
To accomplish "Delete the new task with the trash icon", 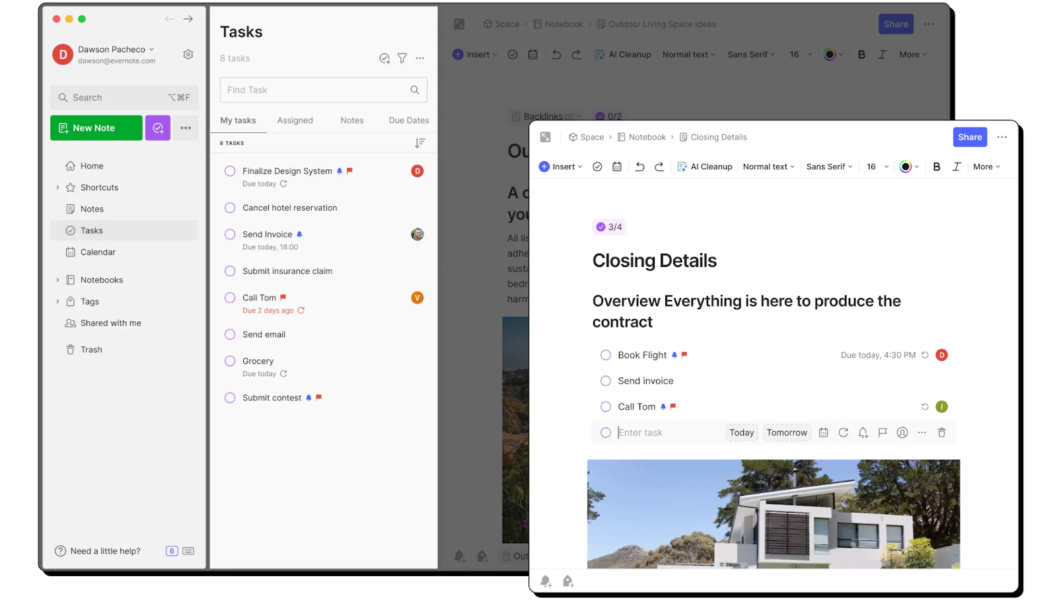I will [x=941, y=432].
